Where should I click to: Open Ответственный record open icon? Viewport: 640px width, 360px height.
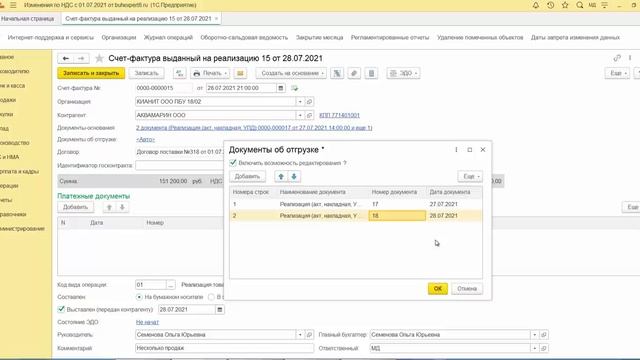point(544,348)
